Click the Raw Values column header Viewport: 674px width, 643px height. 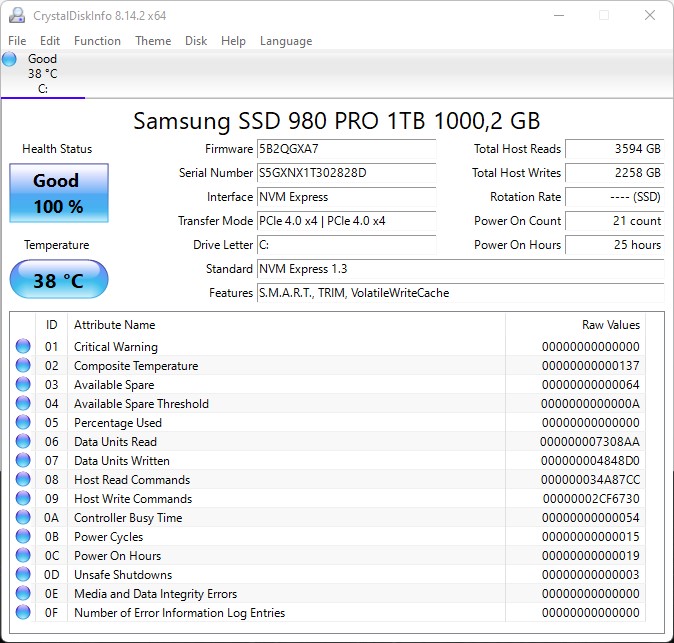point(610,325)
